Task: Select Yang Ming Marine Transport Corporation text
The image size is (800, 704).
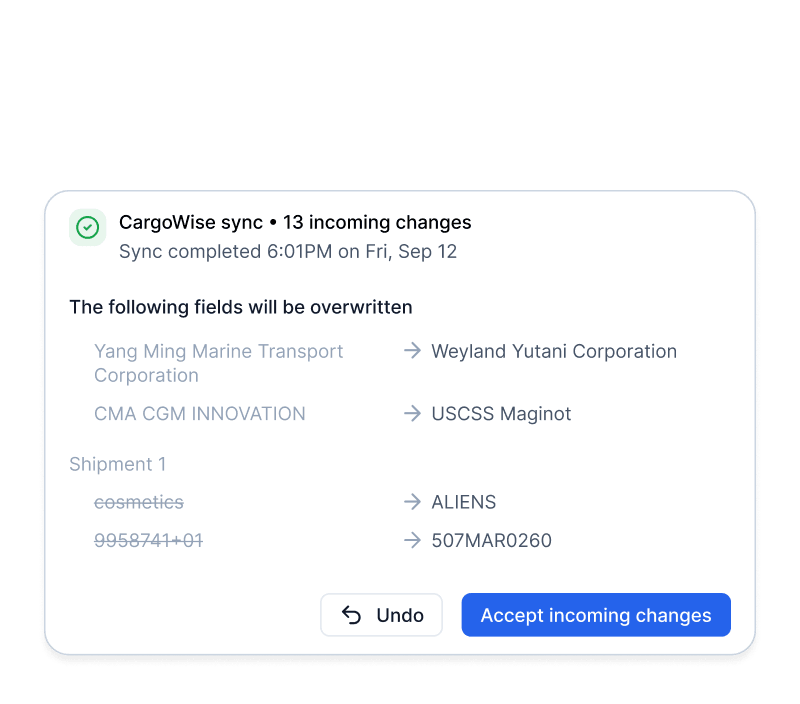Action: tap(218, 363)
